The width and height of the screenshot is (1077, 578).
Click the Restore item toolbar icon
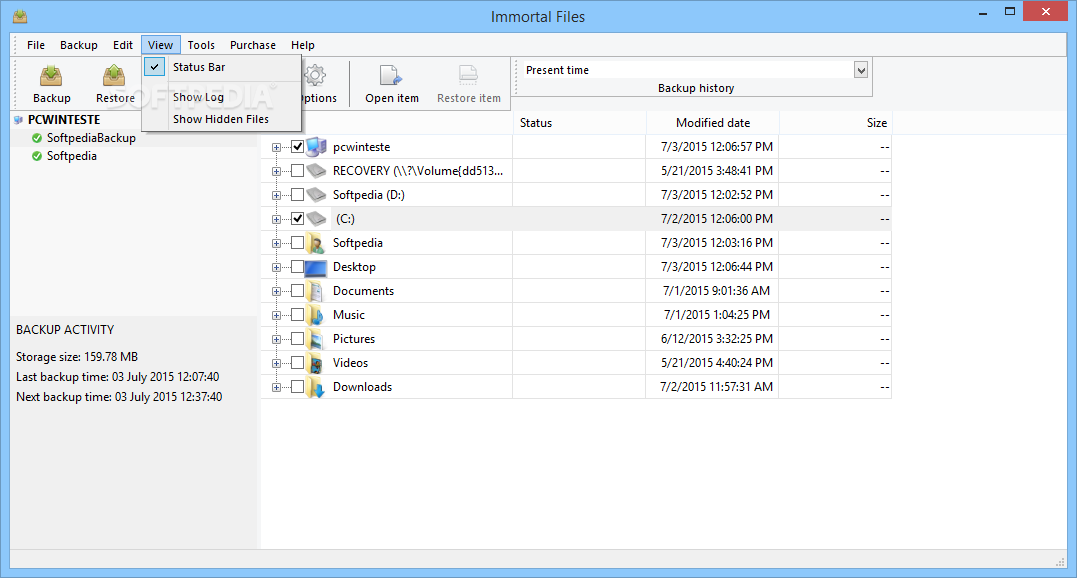pyautogui.click(x=468, y=76)
